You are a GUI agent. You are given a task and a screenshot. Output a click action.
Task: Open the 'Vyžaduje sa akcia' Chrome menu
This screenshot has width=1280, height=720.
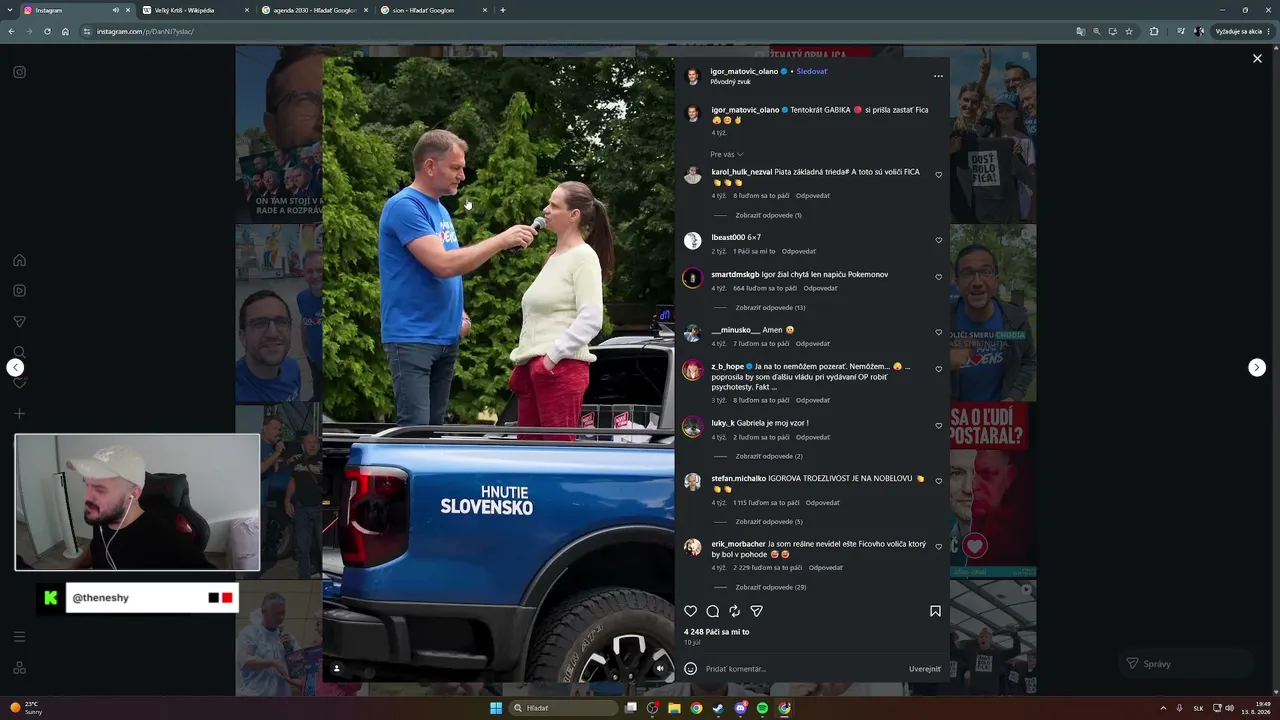(x=1241, y=31)
